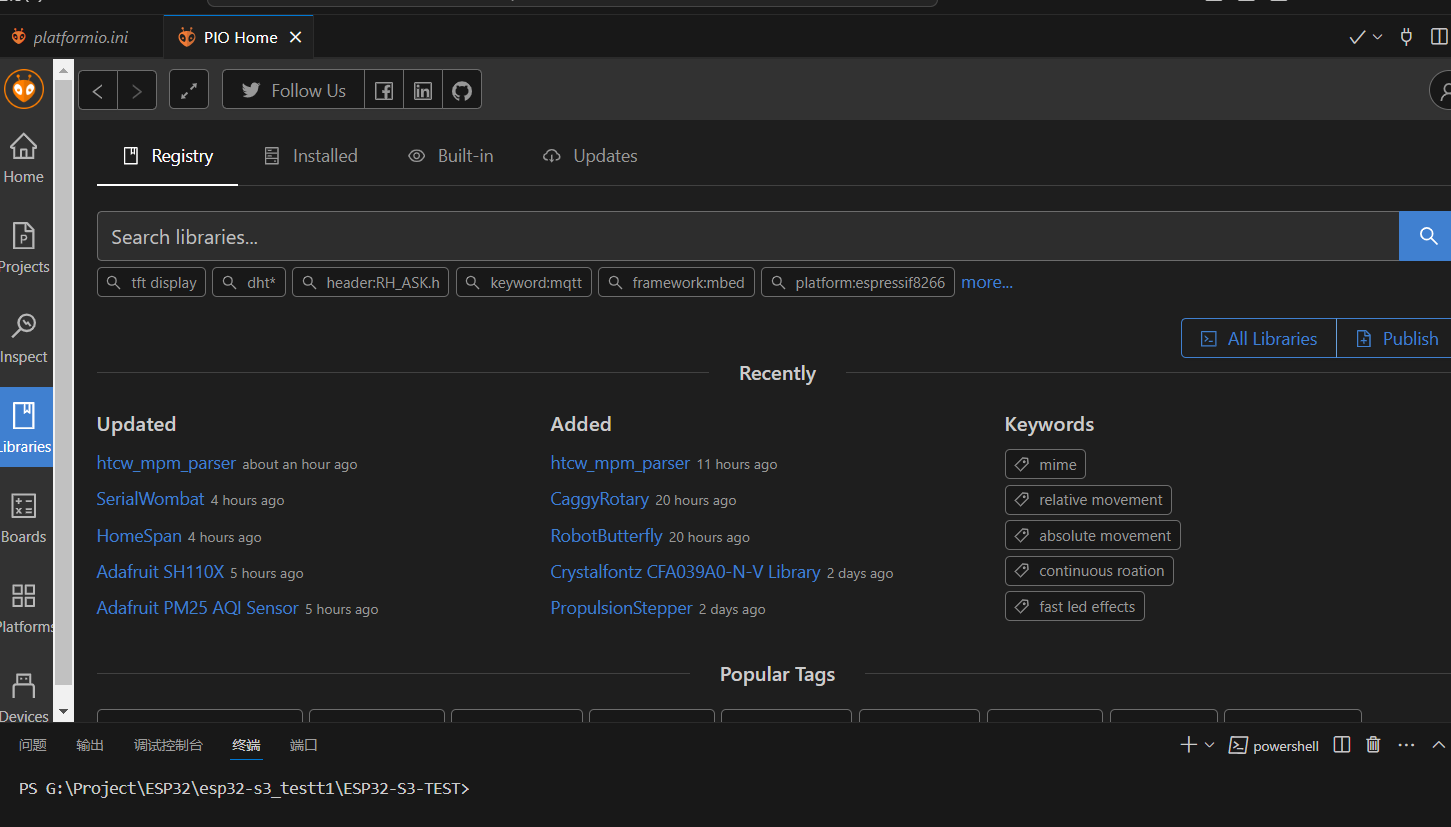Open the CaggyRotary library link
This screenshot has height=827, width=1451.
599,499
